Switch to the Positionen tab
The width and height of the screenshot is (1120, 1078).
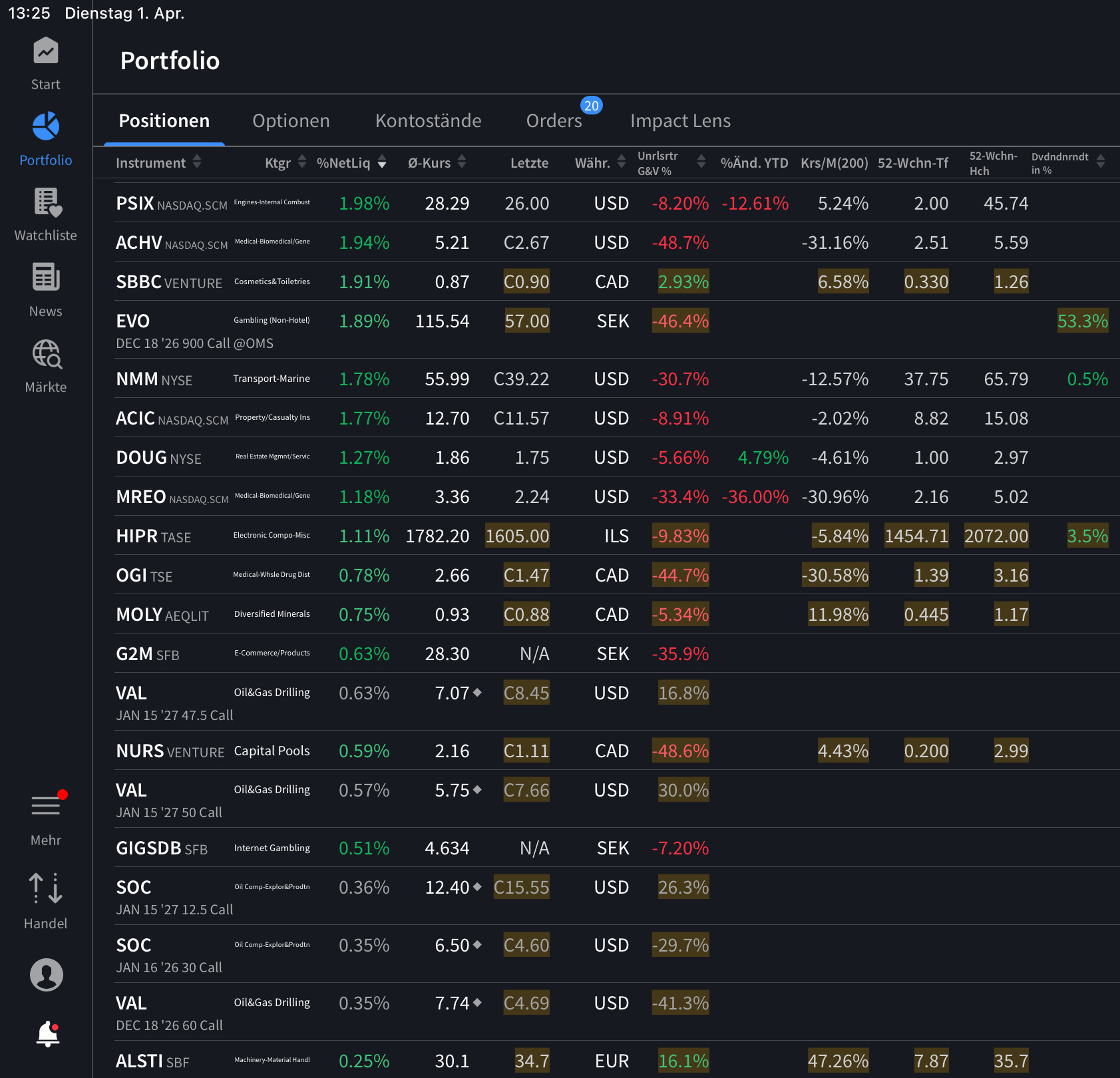coord(164,120)
